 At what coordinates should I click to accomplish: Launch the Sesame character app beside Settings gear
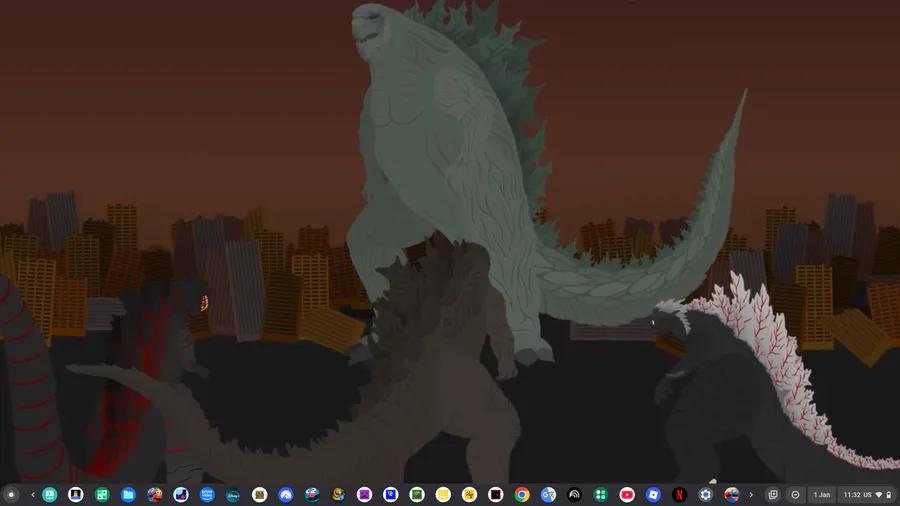coord(732,495)
